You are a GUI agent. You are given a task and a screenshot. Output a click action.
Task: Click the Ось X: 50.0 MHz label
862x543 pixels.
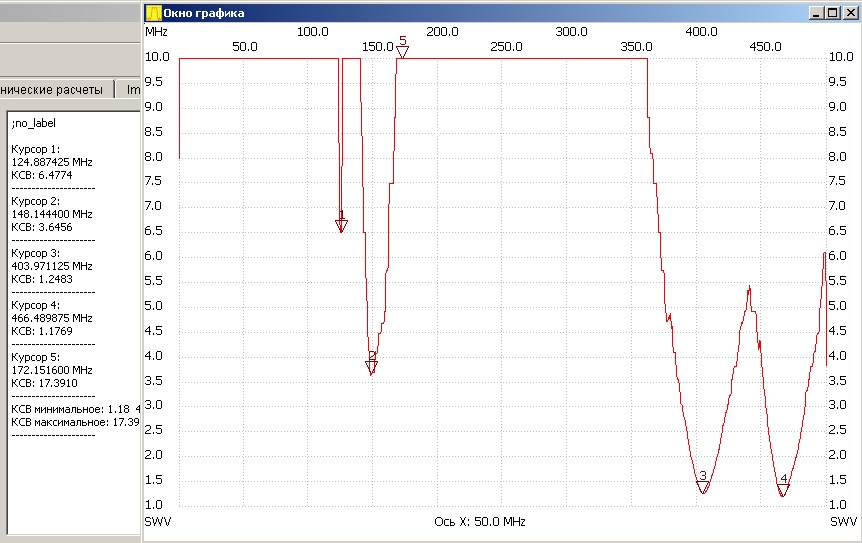(x=480, y=522)
